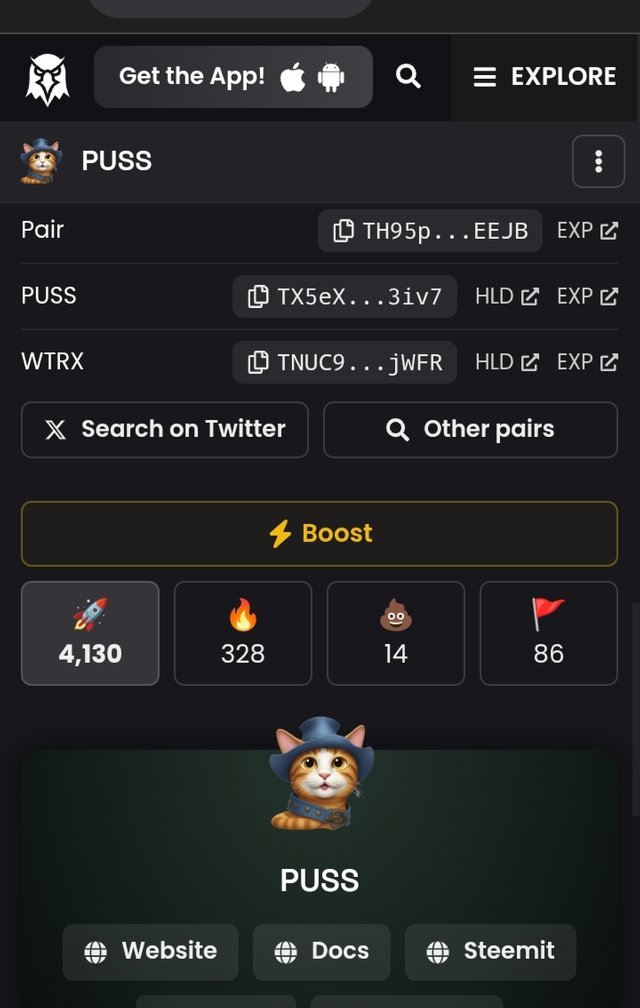The height and width of the screenshot is (1008, 640).
Task: Click the yellow Boost button
Action: point(319,534)
